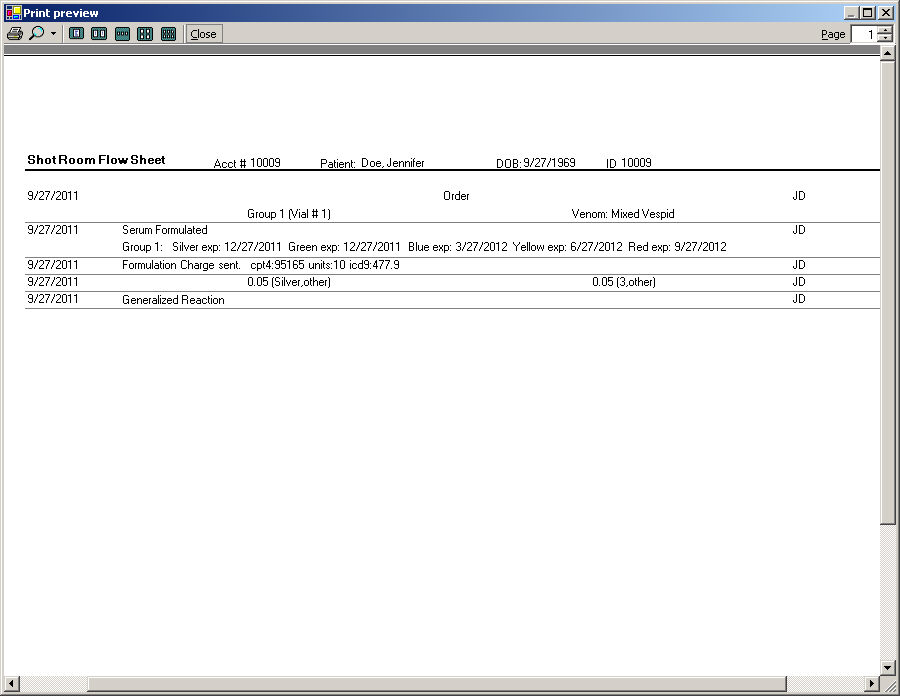
Task: Click the Page number input field
Action: [864, 34]
